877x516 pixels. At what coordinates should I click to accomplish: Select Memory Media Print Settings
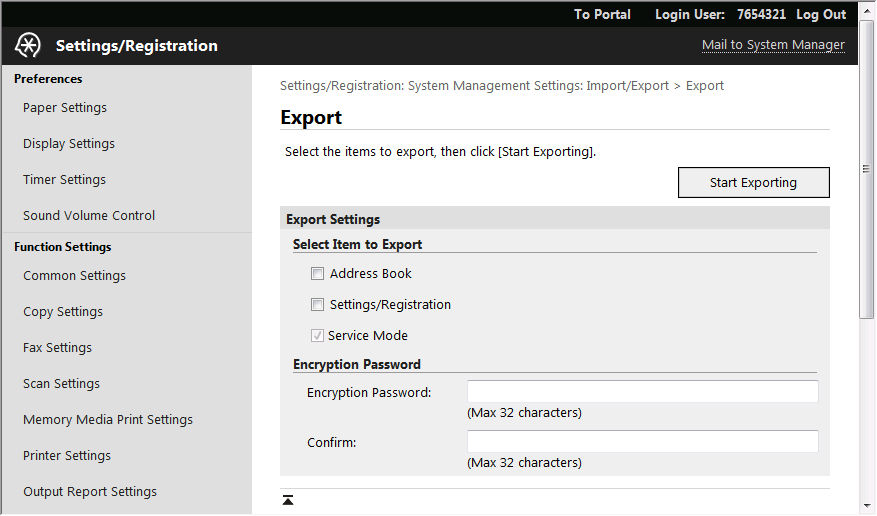(x=108, y=419)
